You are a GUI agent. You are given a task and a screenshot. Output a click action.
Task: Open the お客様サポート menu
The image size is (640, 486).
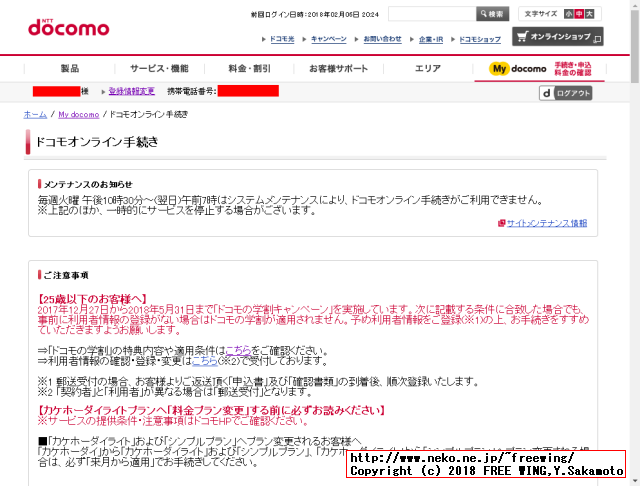(338, 69)
